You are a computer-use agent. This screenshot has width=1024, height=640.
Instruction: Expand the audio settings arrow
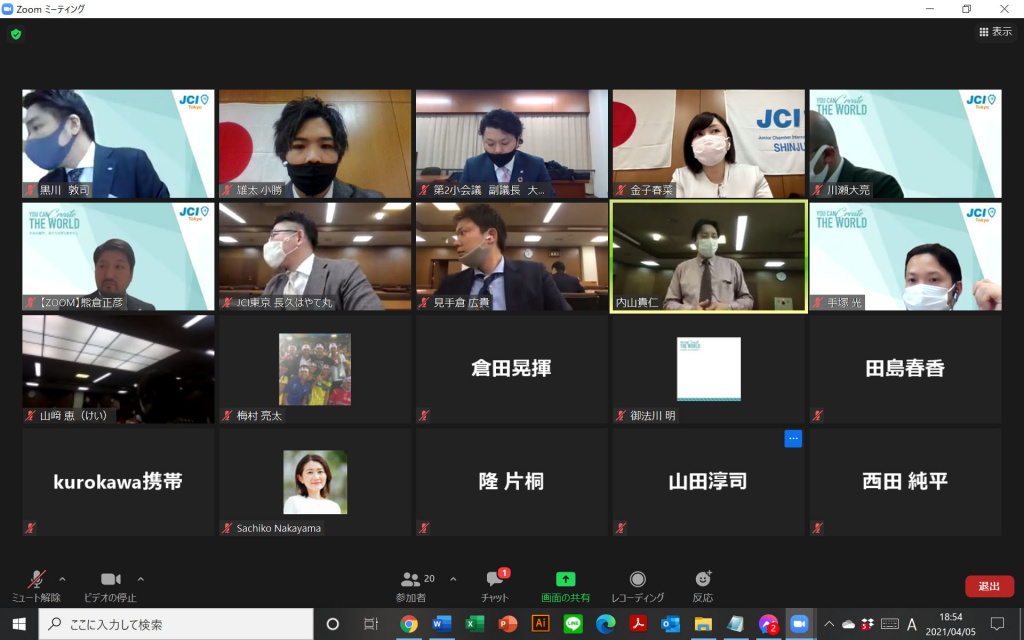62,579
